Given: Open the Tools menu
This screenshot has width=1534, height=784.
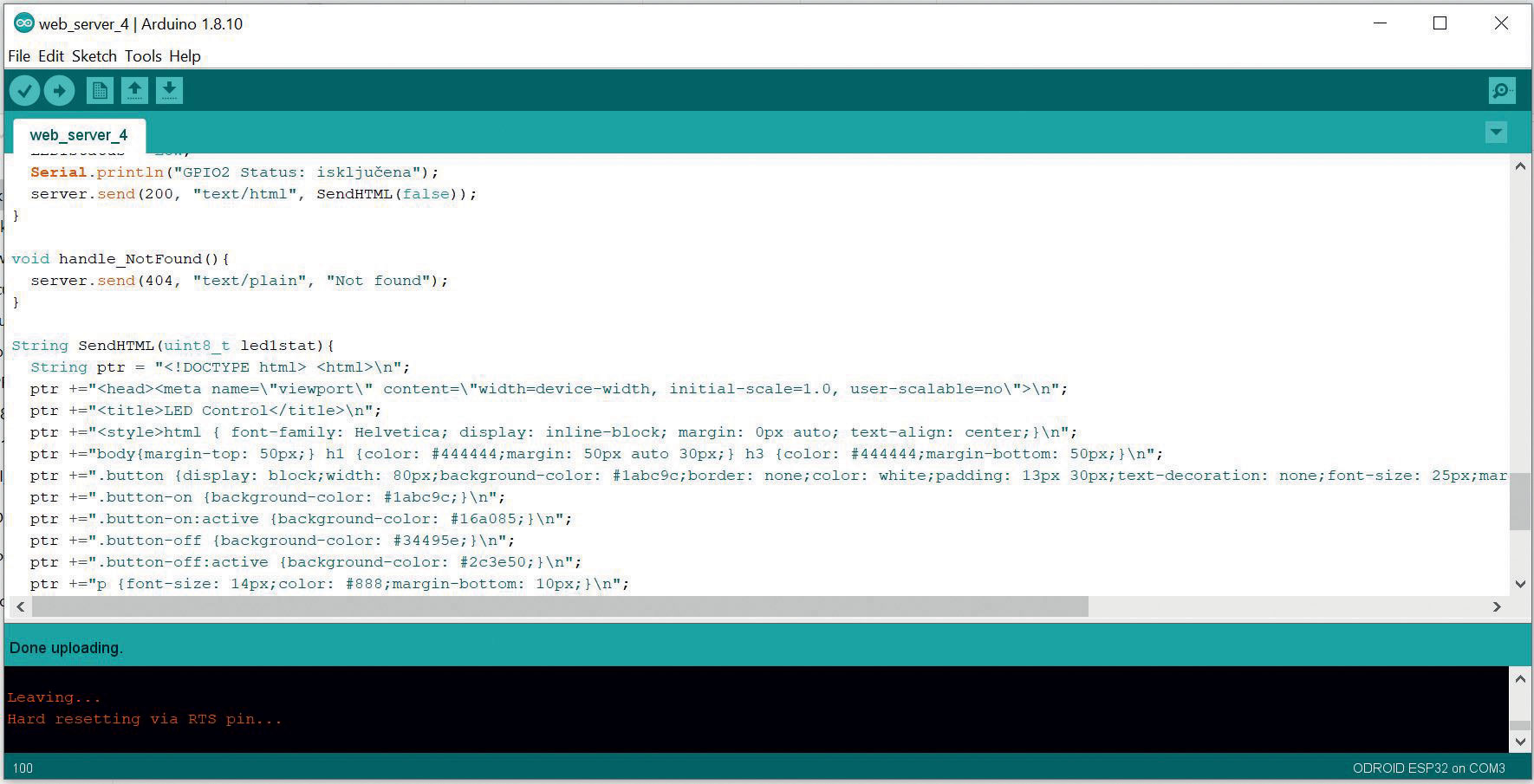Looking at the screenshot, I should [143, 56].
